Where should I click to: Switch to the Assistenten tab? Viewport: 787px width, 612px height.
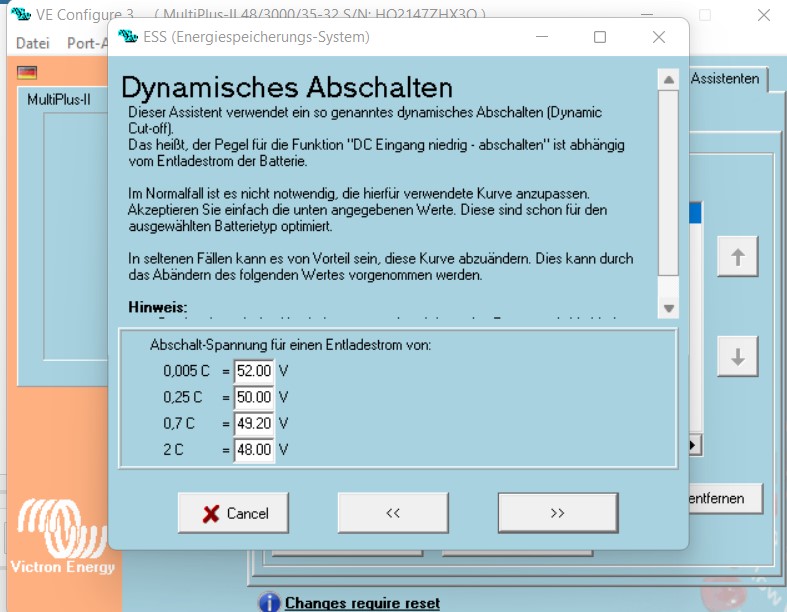pyautogui.click(x=725, y=78)
